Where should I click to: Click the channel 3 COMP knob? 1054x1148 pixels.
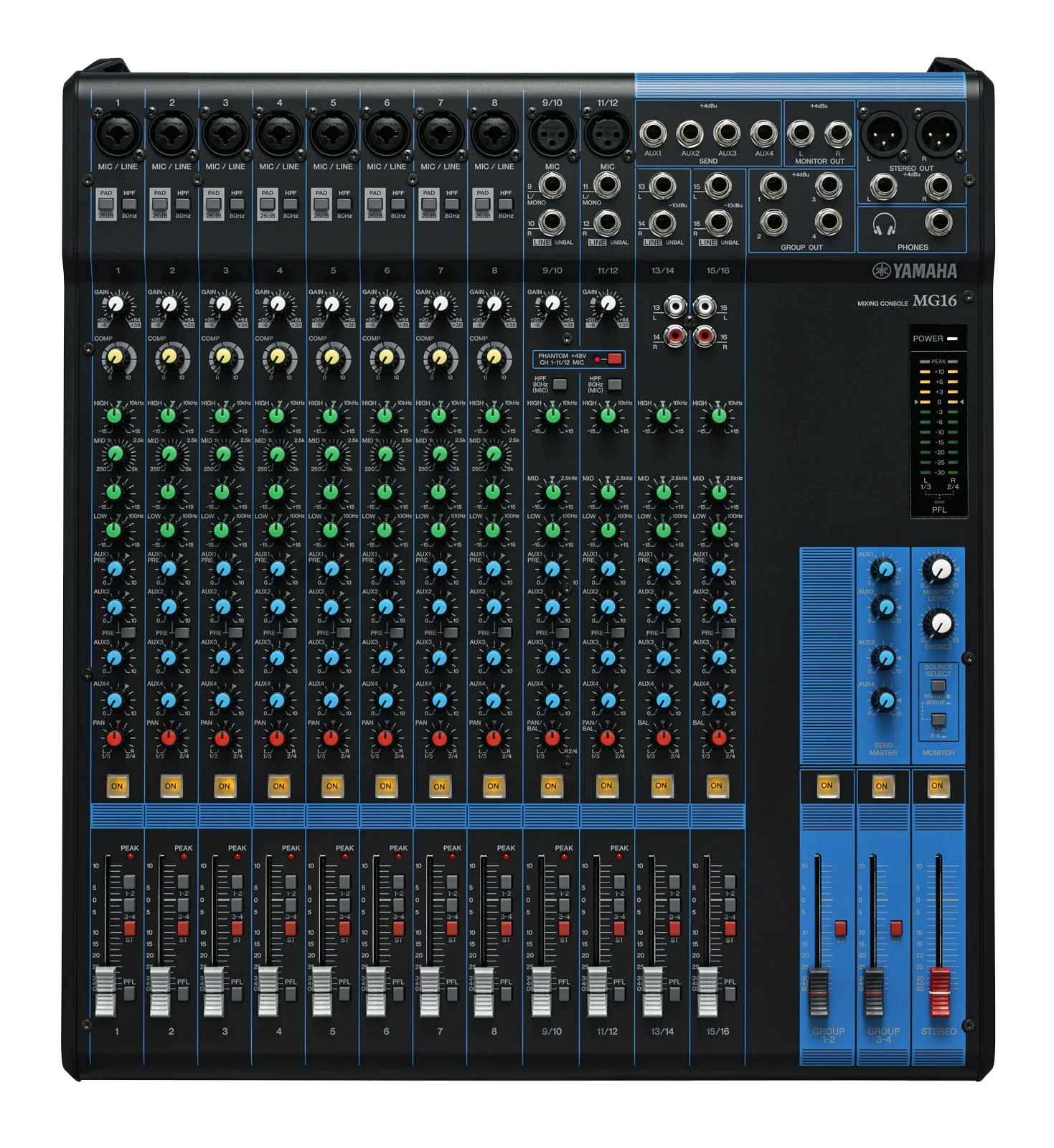[222, 357]
